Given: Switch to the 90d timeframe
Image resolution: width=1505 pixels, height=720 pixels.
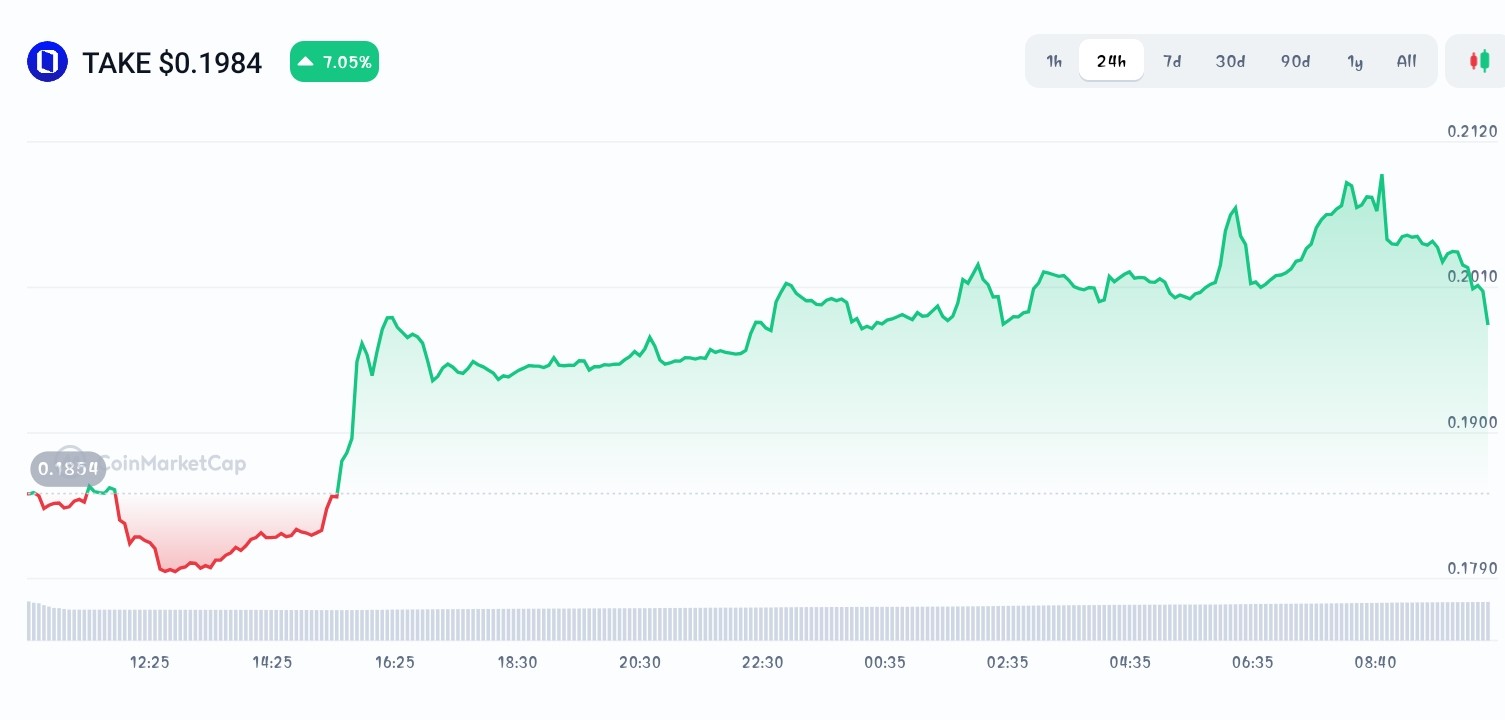Looking at the screenshot, I should pyautogui.click(x=1294, y=61).
